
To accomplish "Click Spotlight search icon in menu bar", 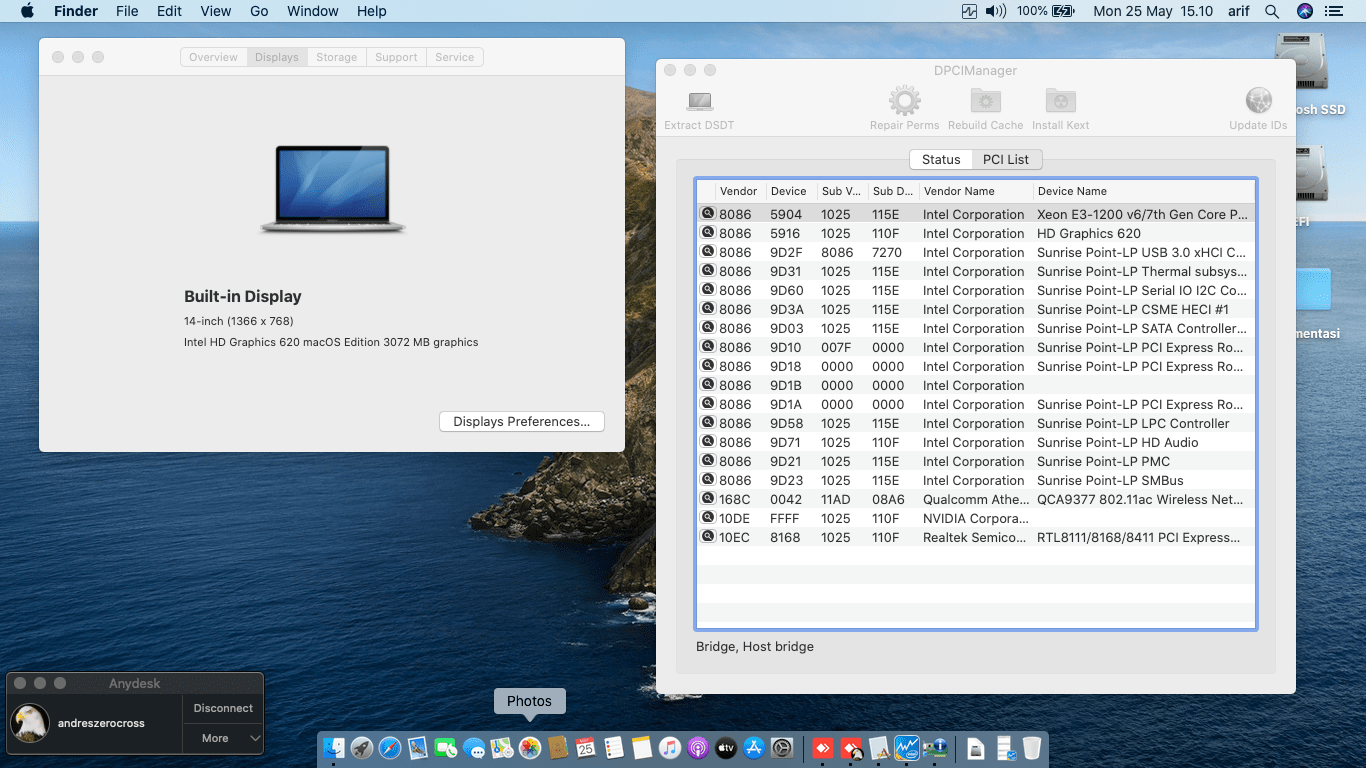I will coord(1272,11).
